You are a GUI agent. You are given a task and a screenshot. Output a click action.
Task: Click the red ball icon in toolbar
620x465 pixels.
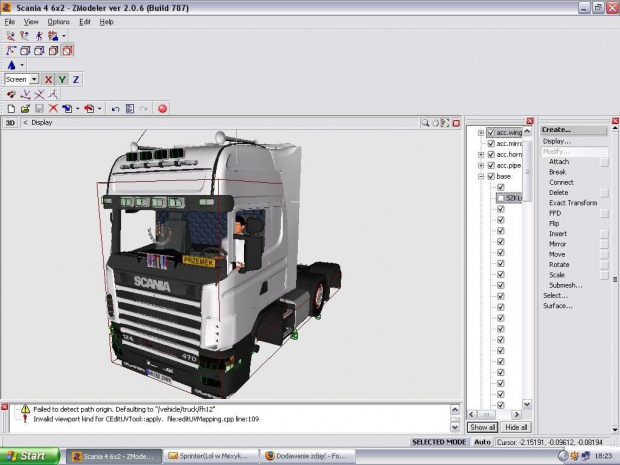coord(162,109)
